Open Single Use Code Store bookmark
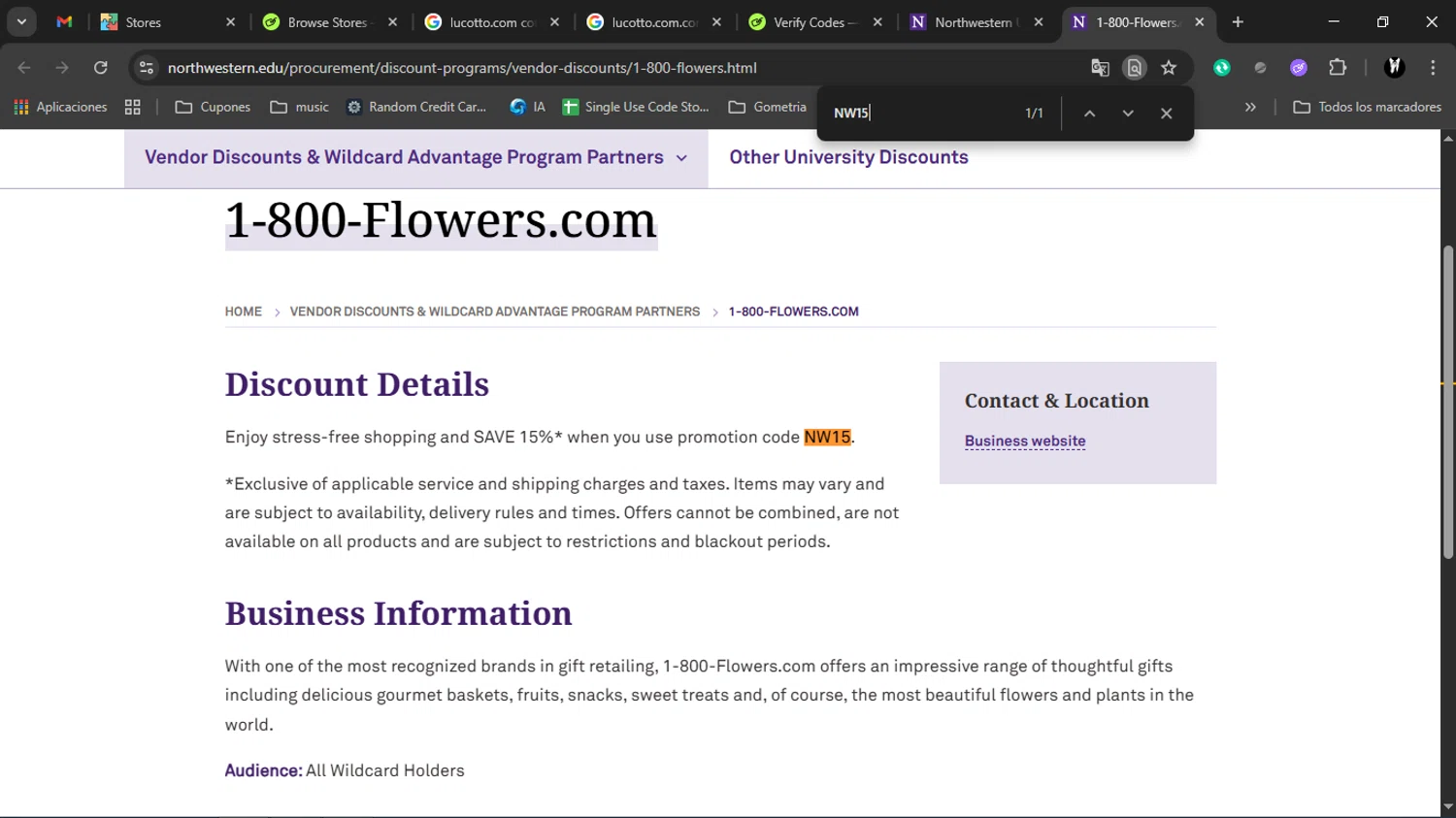 [x=636, y=107]
